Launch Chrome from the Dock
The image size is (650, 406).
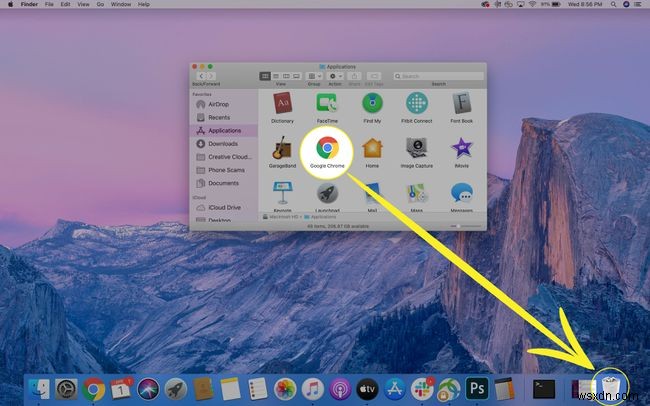pos(93,389)
